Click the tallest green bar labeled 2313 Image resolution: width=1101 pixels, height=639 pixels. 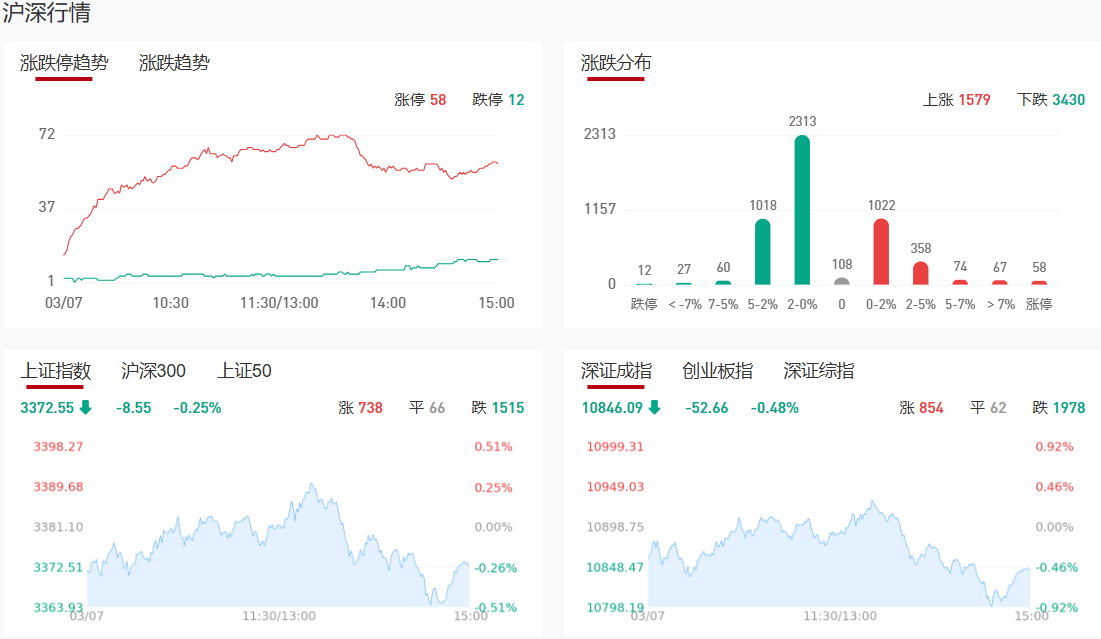802,210
